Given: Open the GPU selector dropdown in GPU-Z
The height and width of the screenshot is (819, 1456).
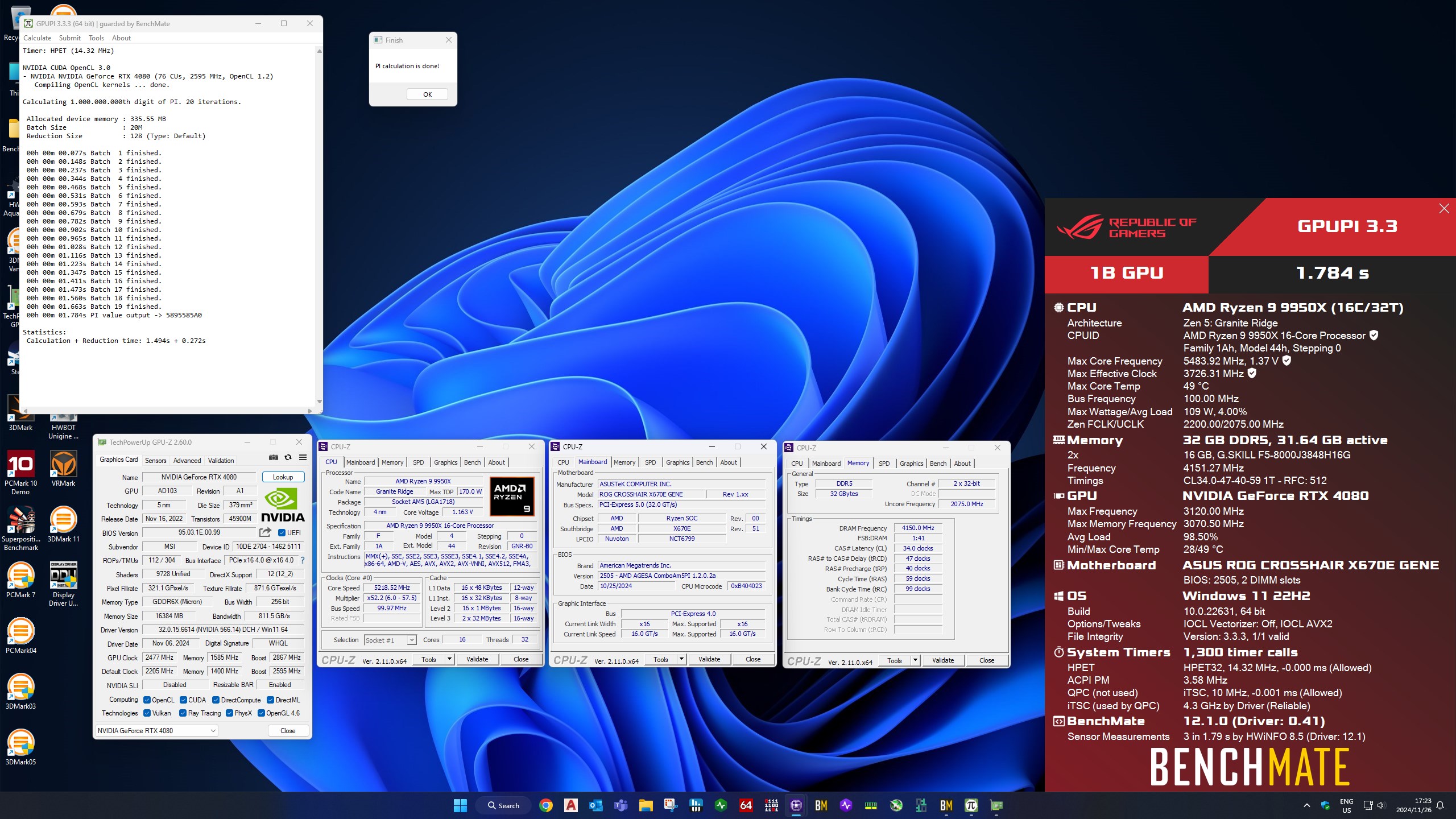Looking at the screenshot, I should (x=156, y=731).
